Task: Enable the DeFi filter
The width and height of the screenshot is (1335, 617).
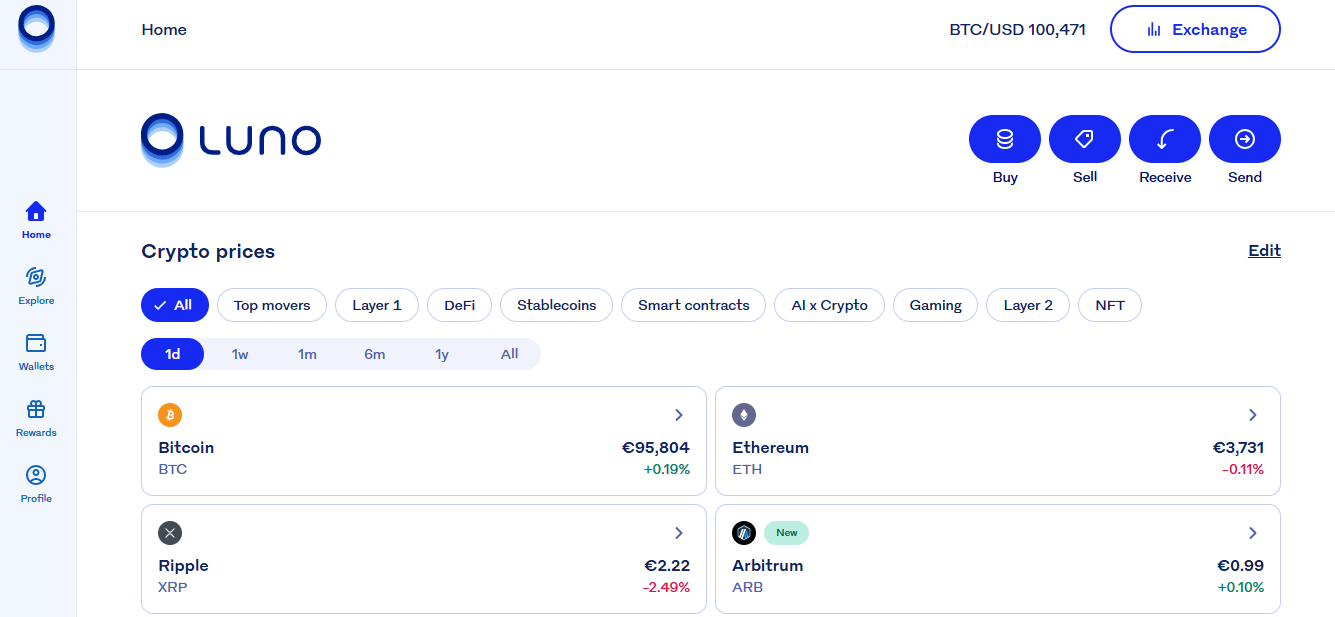Action: (459, 305)
